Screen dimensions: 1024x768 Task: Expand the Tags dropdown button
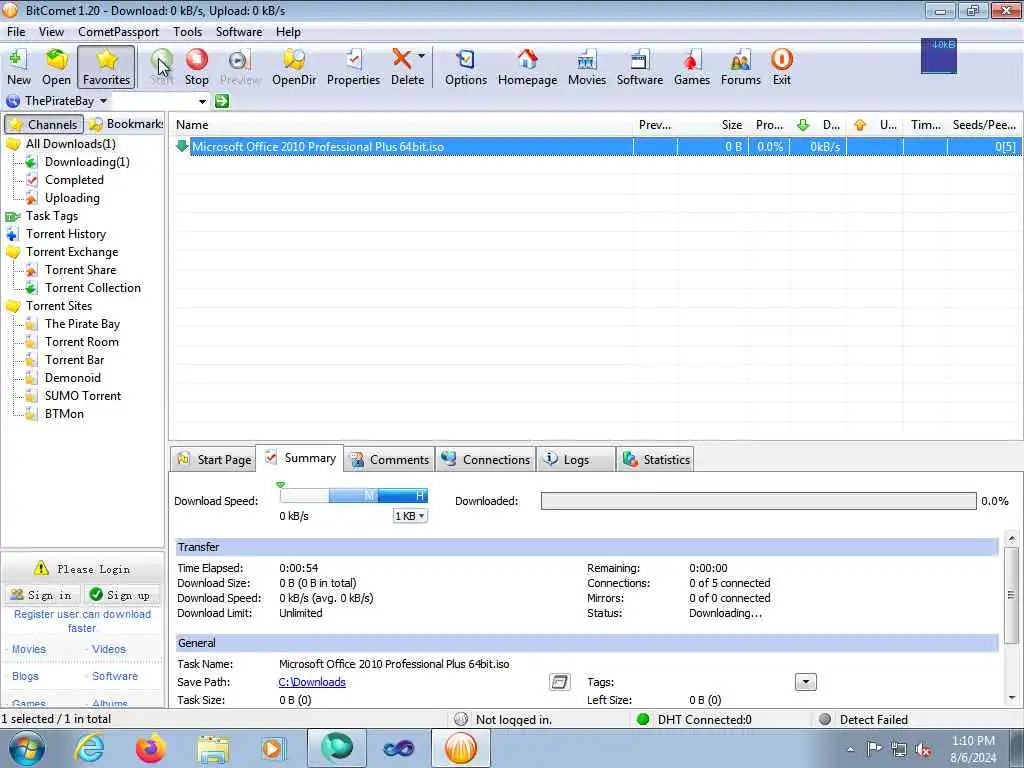point(805,682)
